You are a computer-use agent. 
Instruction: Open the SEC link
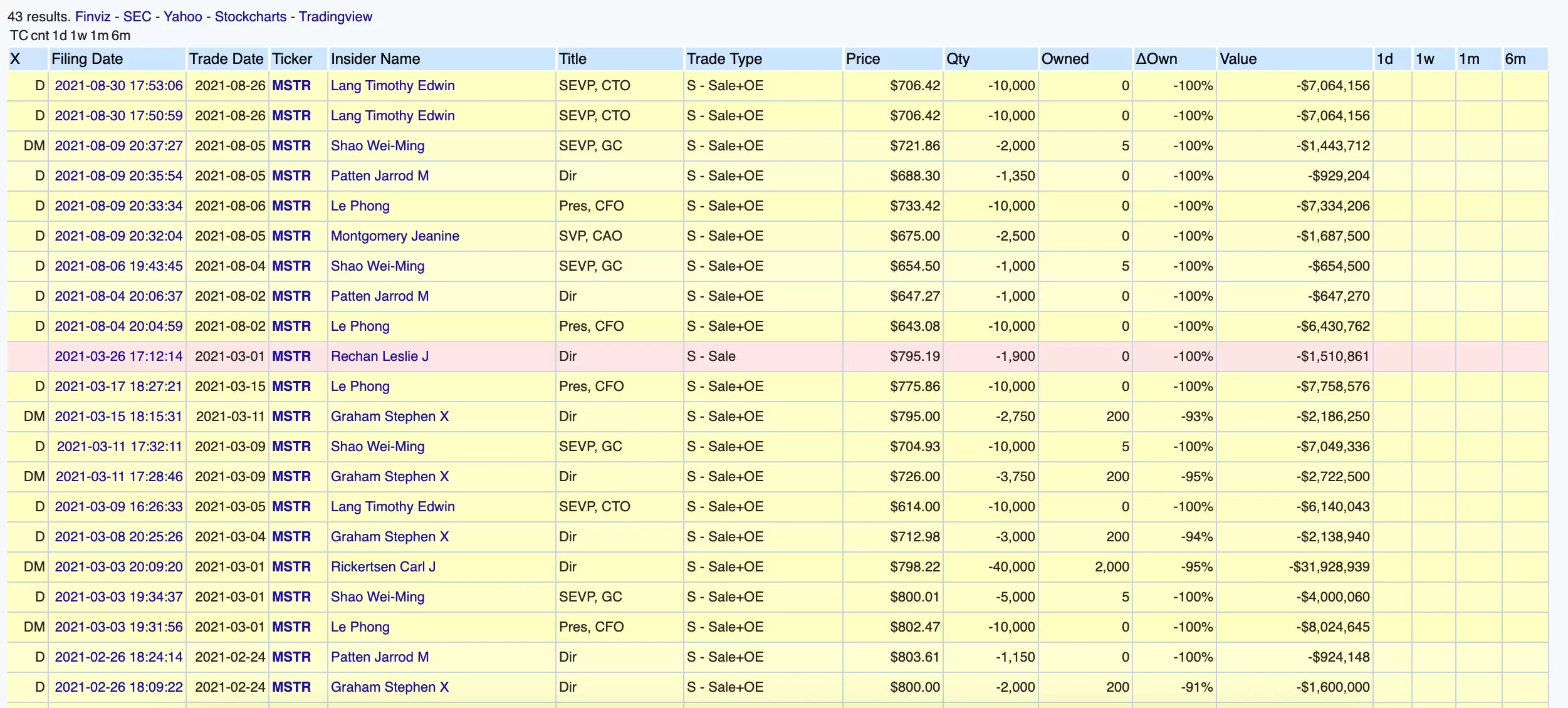[137, 17]
